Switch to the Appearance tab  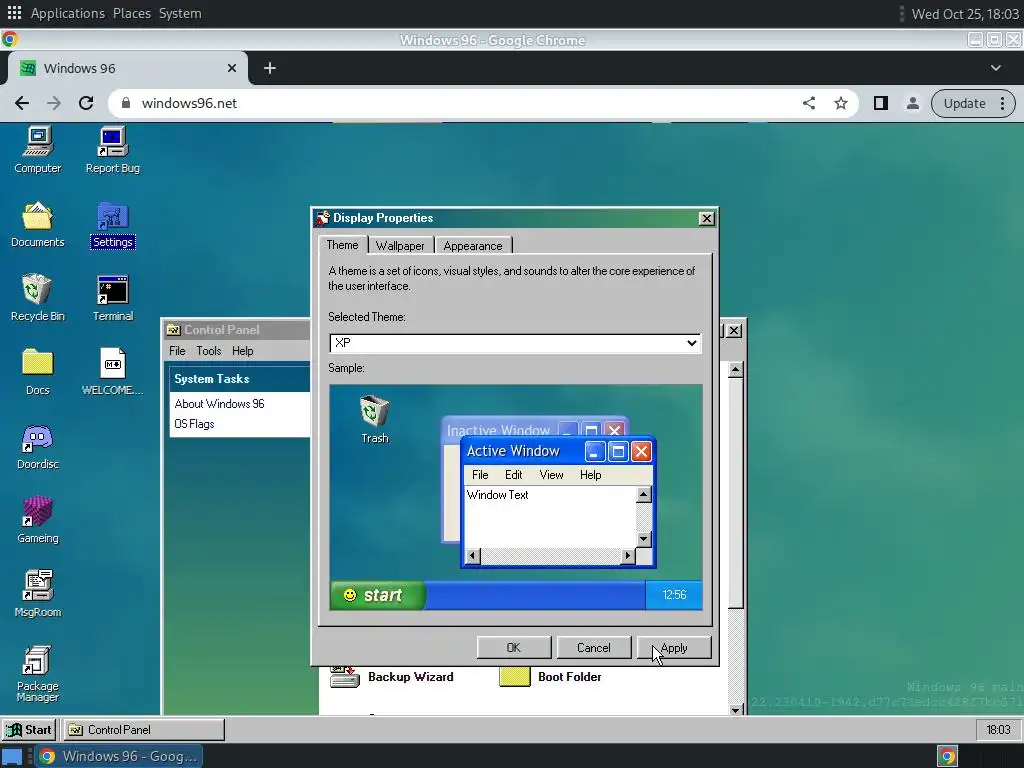(473, 246)
